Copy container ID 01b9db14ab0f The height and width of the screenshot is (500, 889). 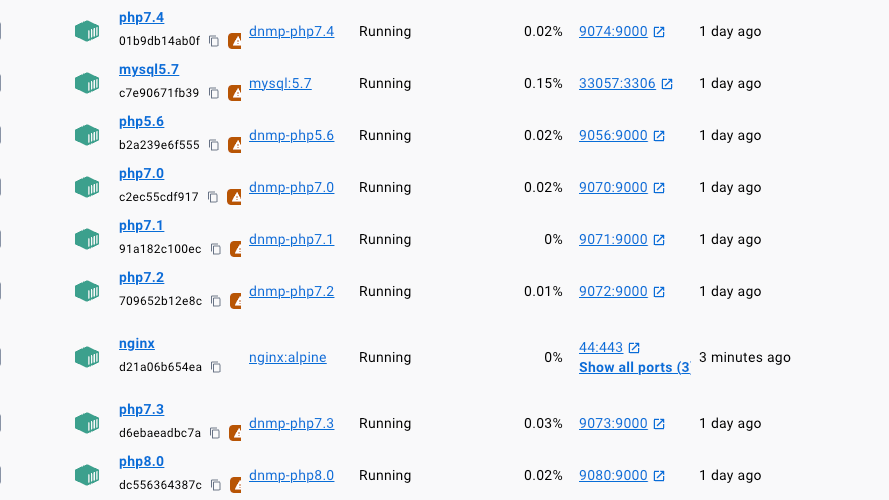tap(214, 41)
